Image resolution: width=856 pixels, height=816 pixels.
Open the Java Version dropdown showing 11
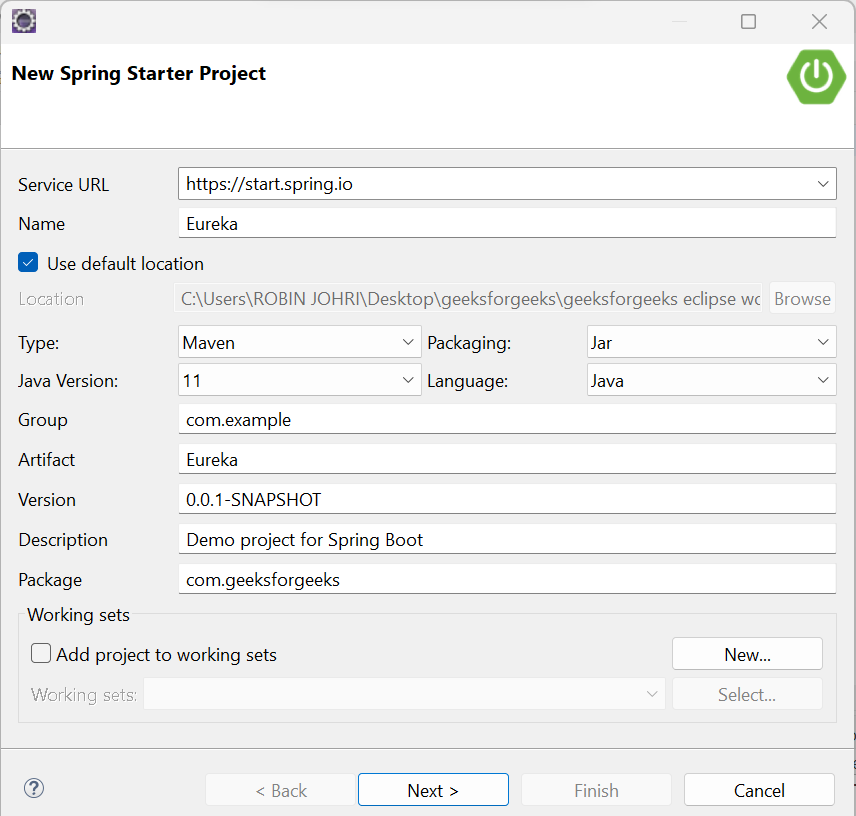tap(299, 380)
